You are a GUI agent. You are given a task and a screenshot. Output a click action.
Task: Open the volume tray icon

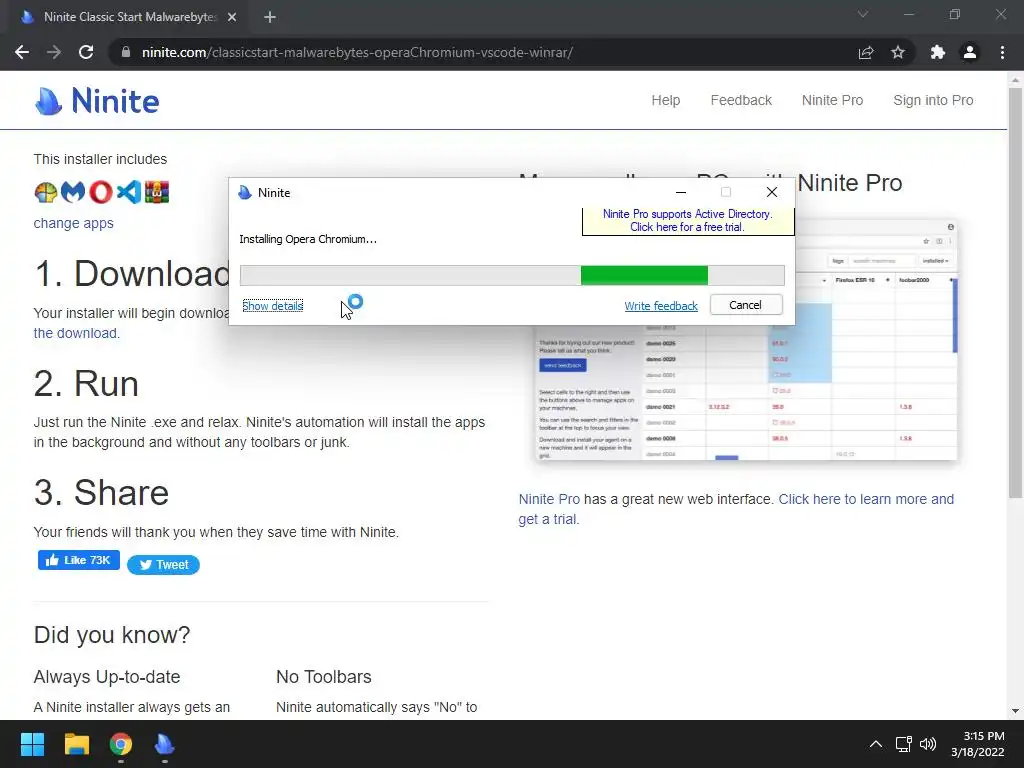pyautogui.click(x=928, y=744)
